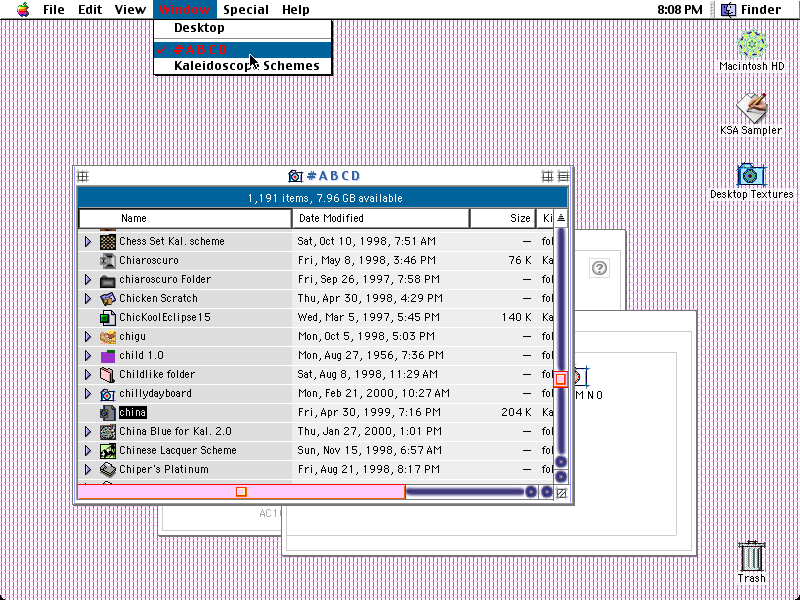
Task: Click the Chiaroscuro file icon
Action: pos(108,261)
